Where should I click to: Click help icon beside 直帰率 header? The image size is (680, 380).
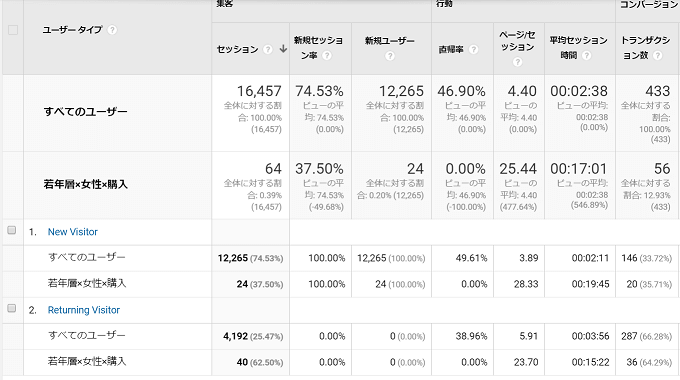click(474, 49)
